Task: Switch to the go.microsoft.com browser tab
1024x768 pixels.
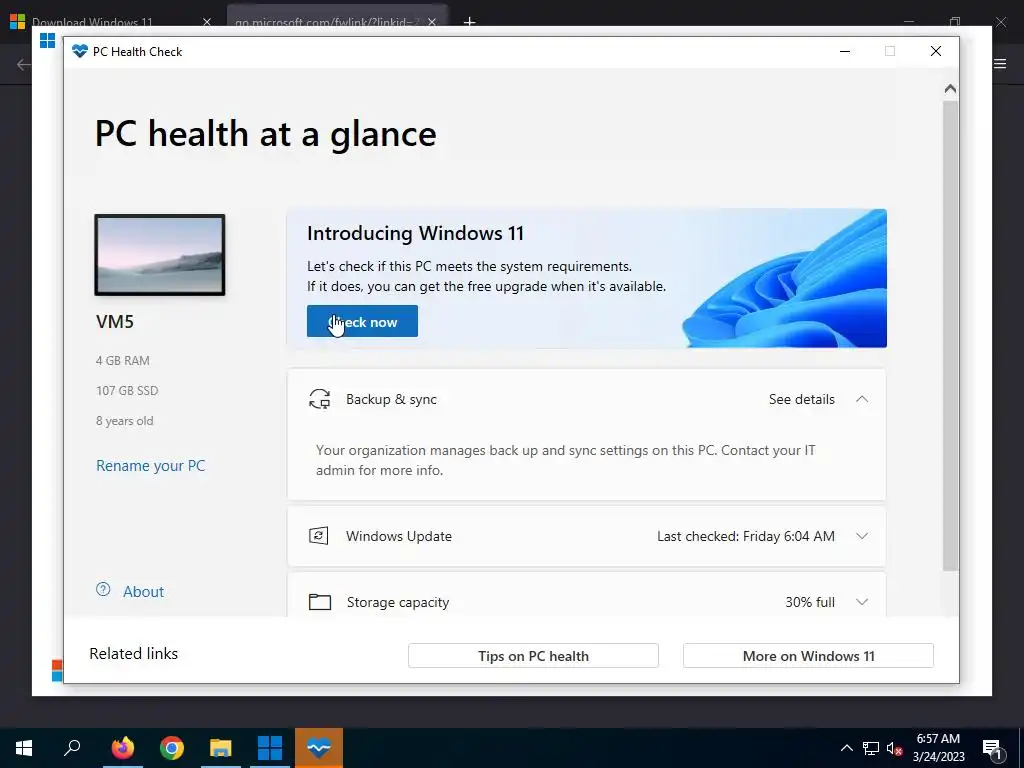Action: point(328,22)
